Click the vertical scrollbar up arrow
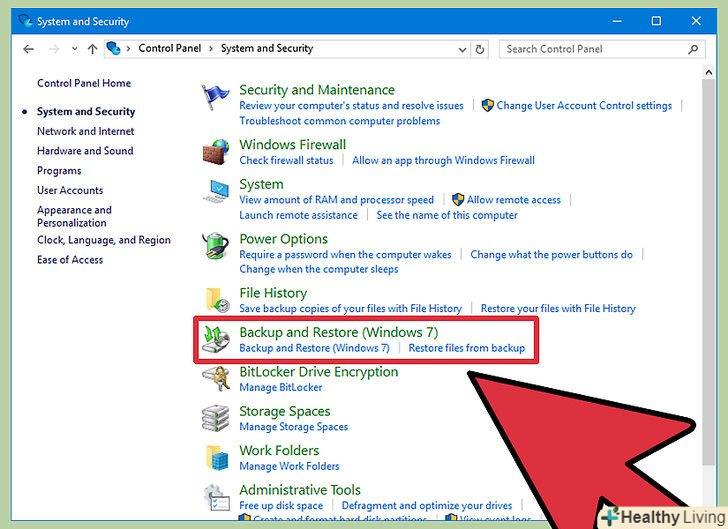 708,72
